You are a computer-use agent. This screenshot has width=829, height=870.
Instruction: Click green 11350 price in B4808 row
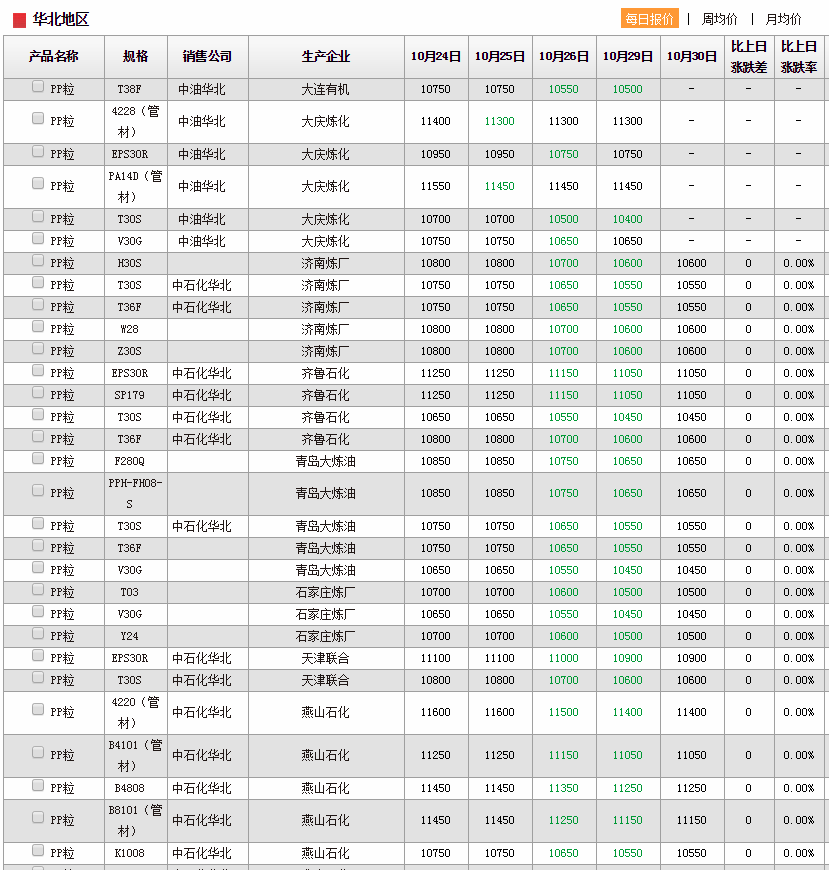pos(563,788)
